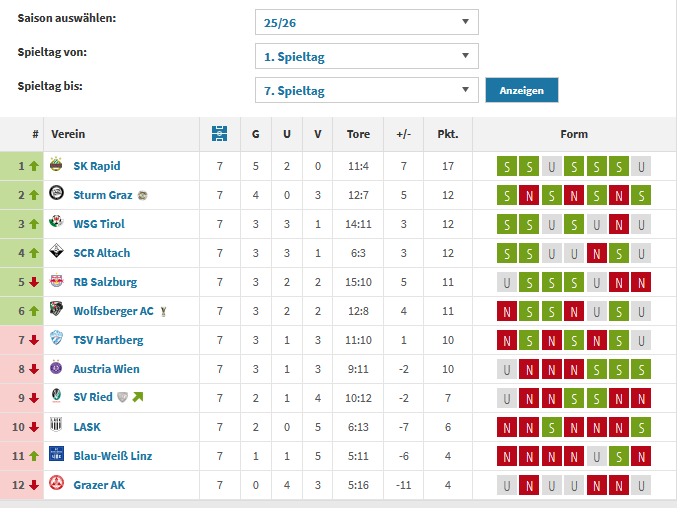Open the SCR Altach club link

pyautogui.click(x=102, y=253)
